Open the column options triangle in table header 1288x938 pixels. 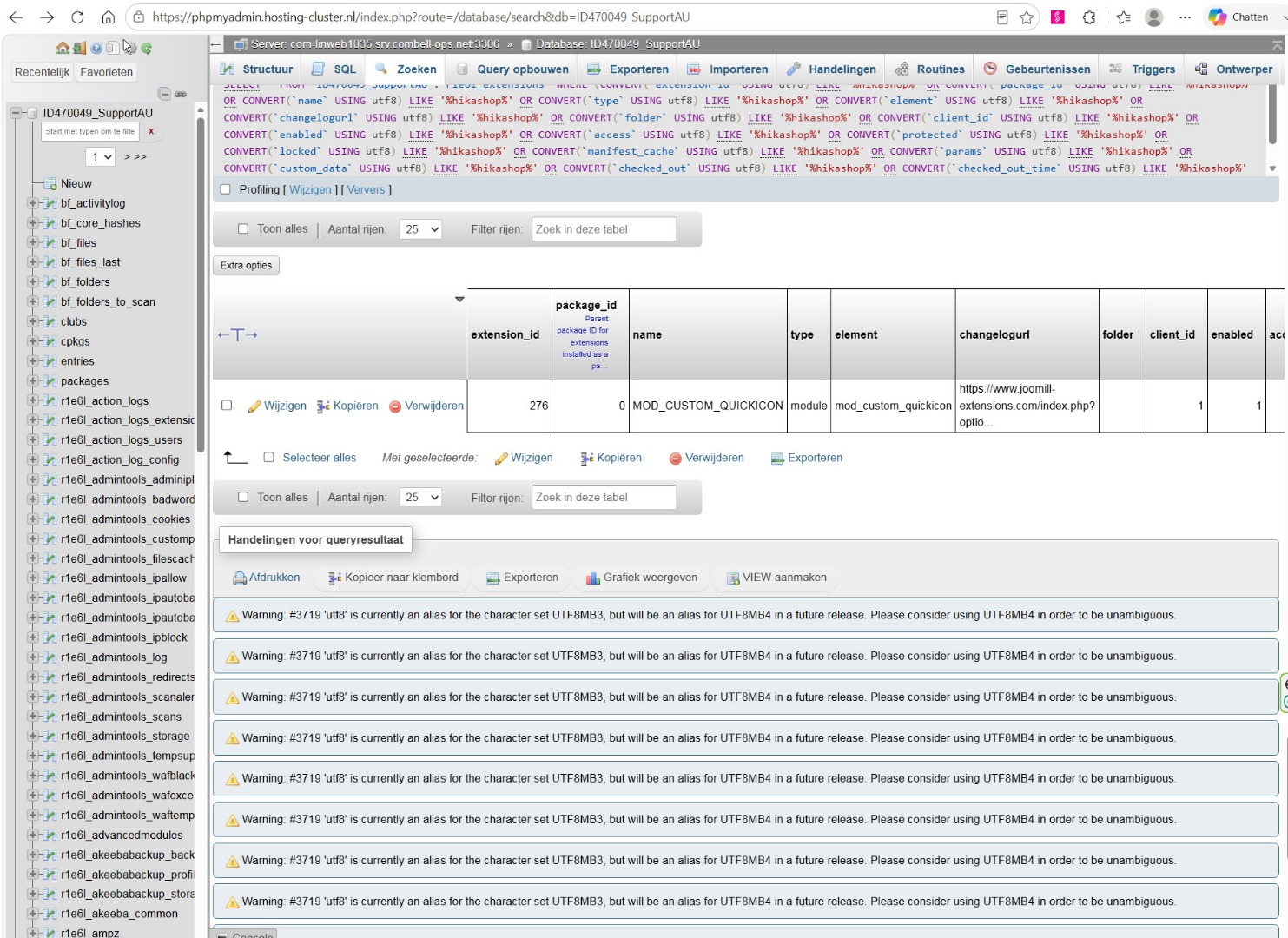coord(459,300)
